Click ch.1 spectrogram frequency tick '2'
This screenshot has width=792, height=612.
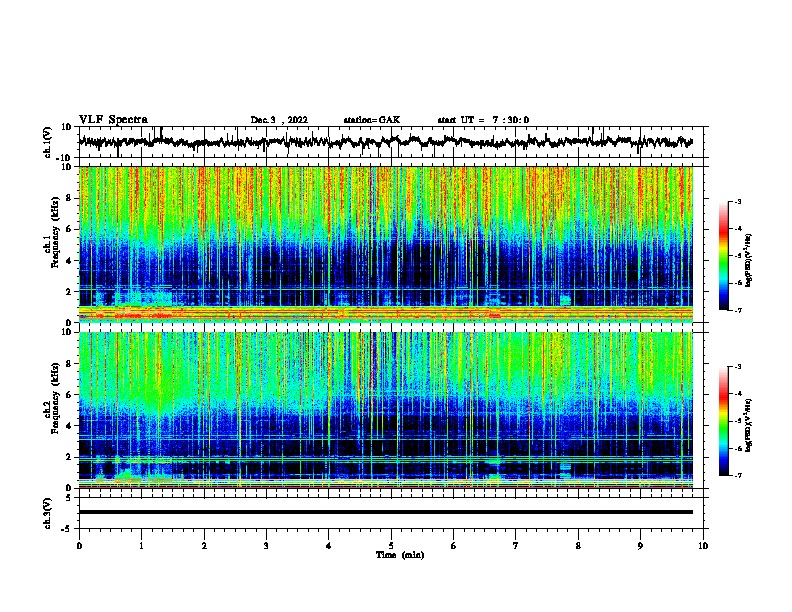[69, 291]
